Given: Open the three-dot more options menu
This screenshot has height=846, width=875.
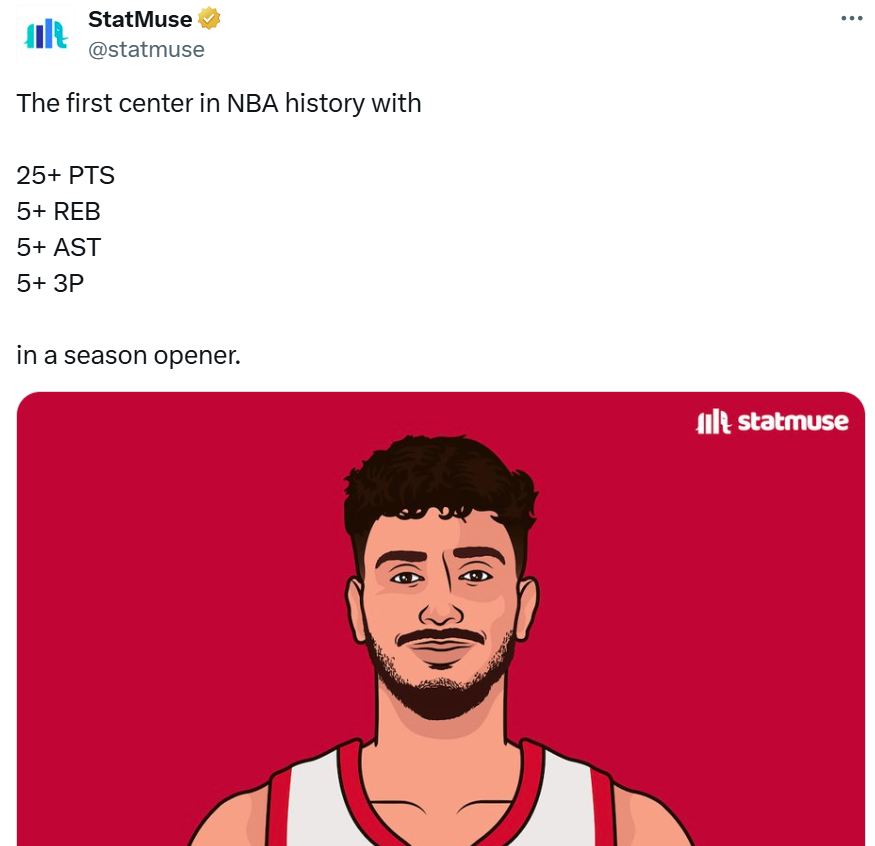Looking at the screenshot, I should 852,18.
